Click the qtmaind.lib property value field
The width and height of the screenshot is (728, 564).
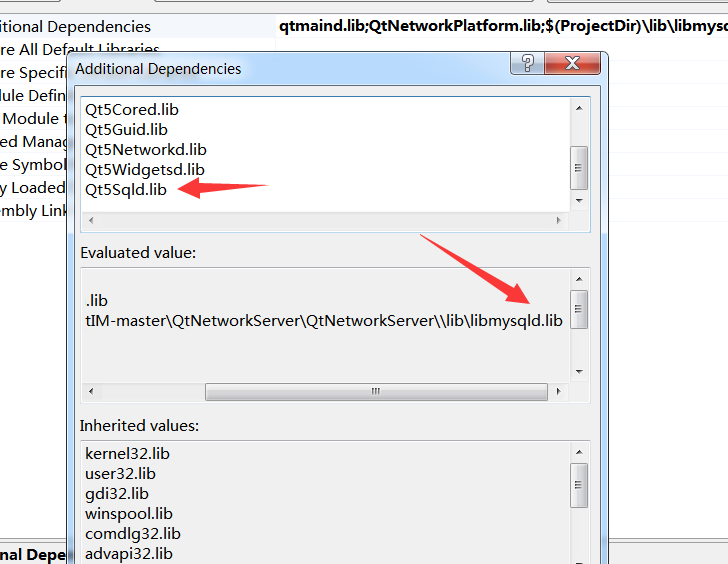503,26
